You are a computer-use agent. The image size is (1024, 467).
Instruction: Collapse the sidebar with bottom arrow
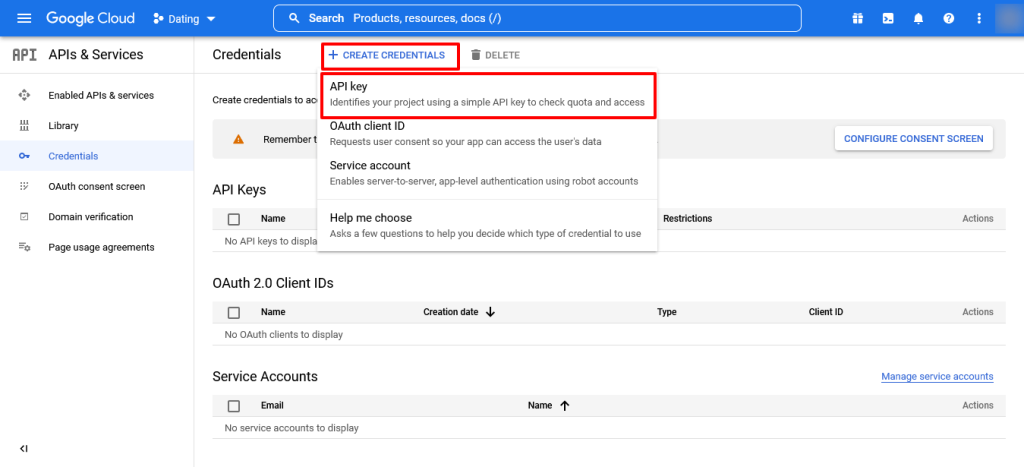coord(24,449)
